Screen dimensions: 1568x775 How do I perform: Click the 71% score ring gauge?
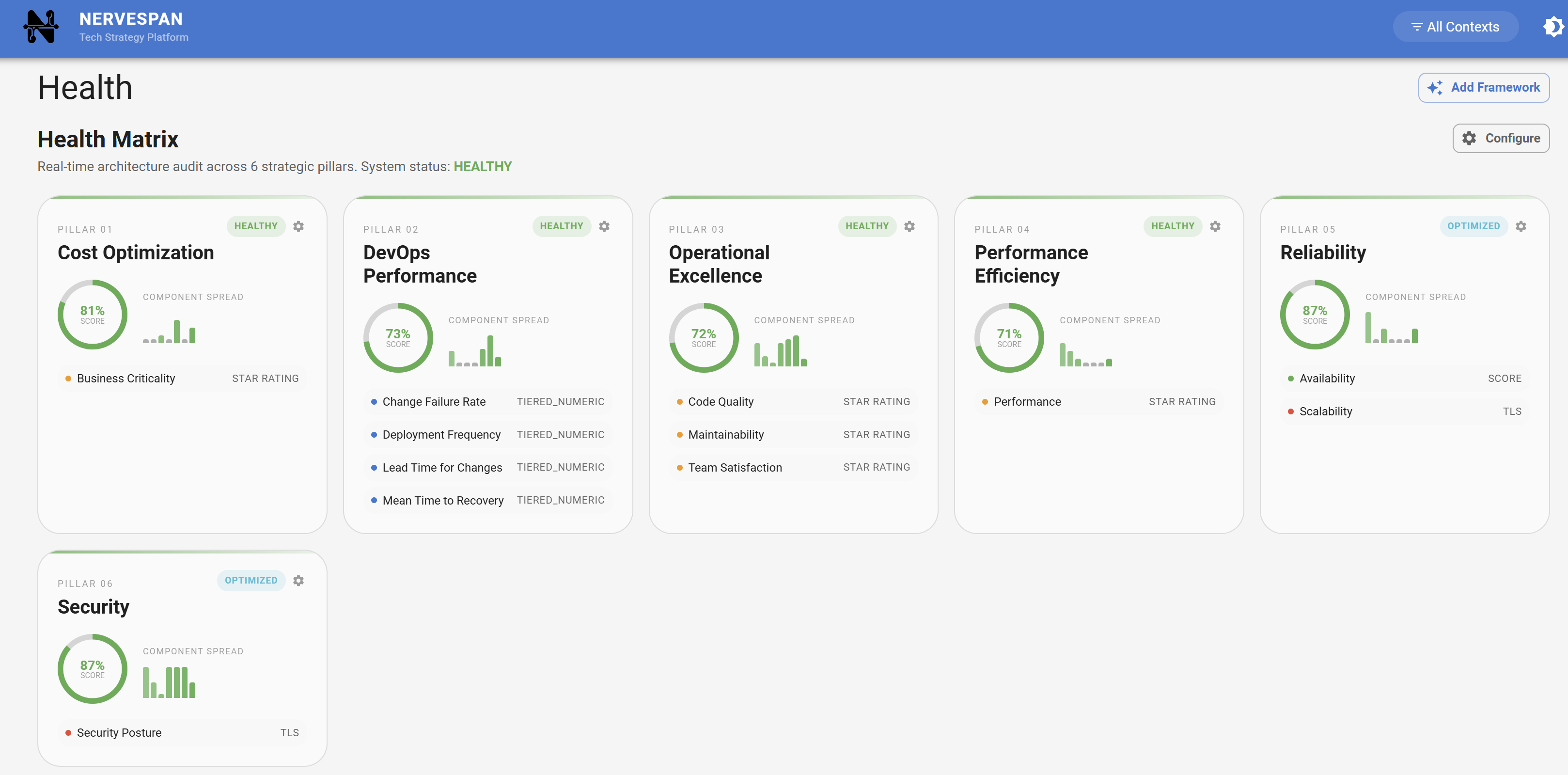click(1009, 338)
